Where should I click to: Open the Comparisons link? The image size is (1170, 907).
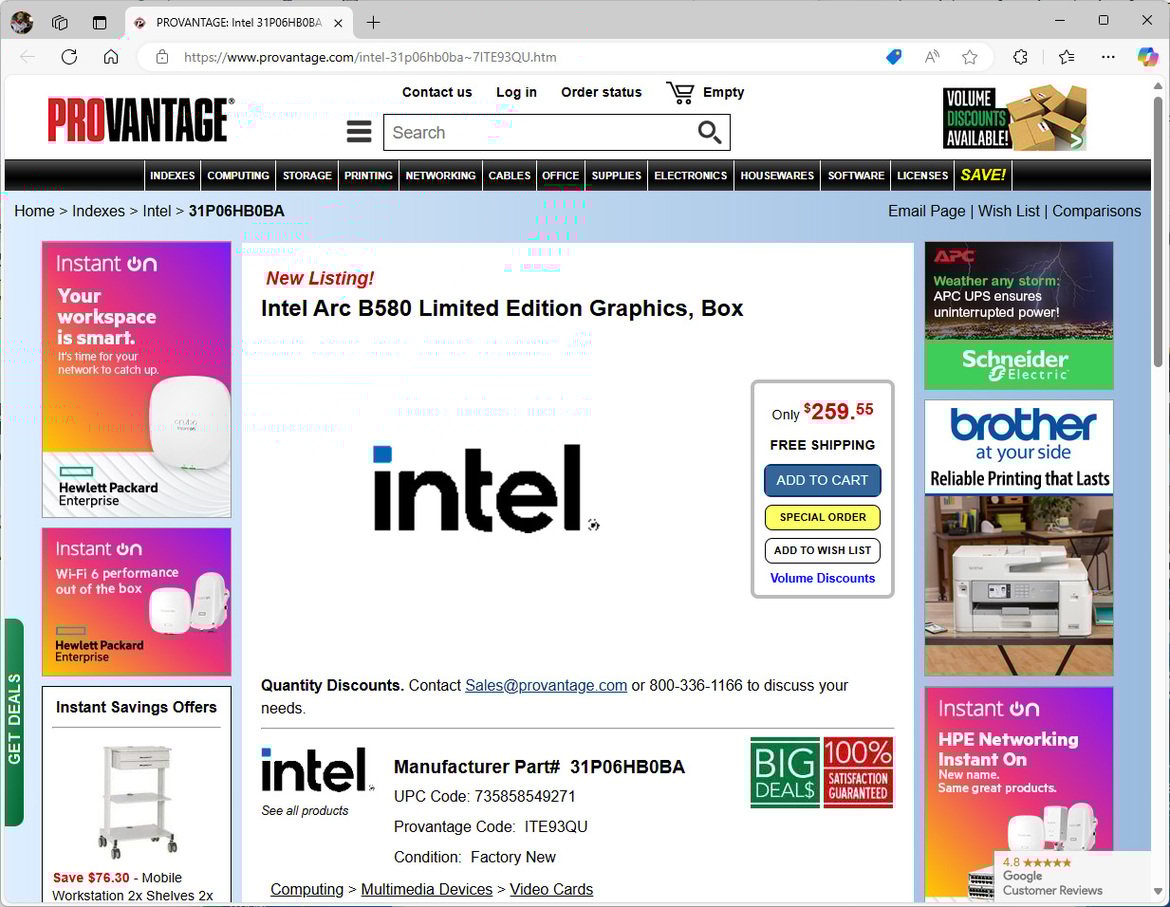pyautogui.click(x=1096, y=211)
